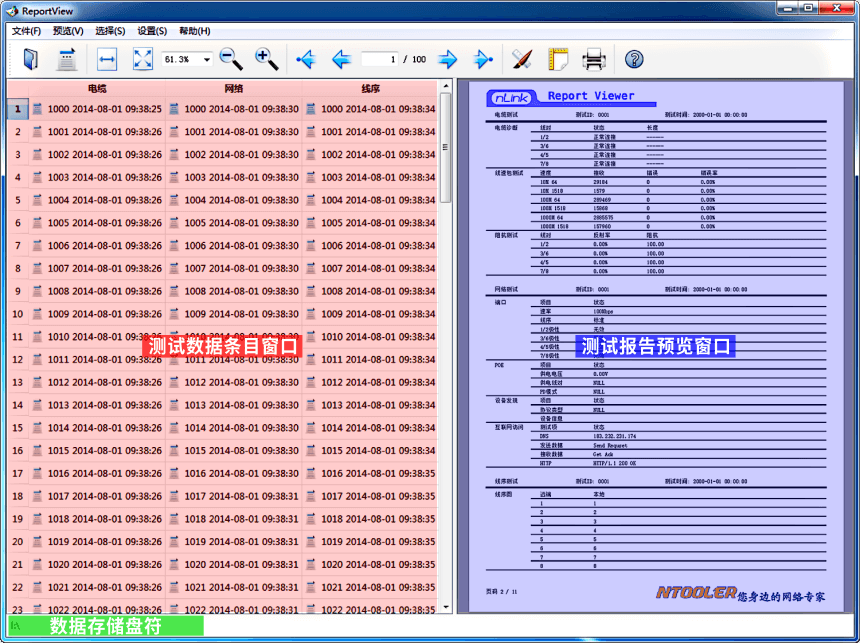Open the 61.3% zoom level dropdown
Image resolution: width=860 pixels, height=643 pixels.
[206, 59]
